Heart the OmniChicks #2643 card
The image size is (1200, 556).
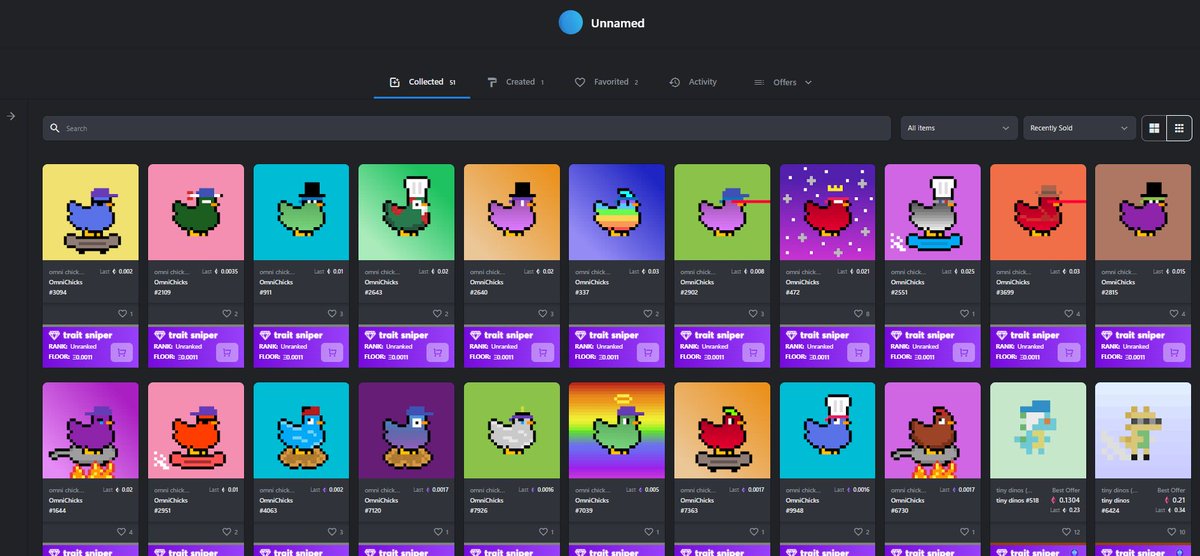coord(438,314)
